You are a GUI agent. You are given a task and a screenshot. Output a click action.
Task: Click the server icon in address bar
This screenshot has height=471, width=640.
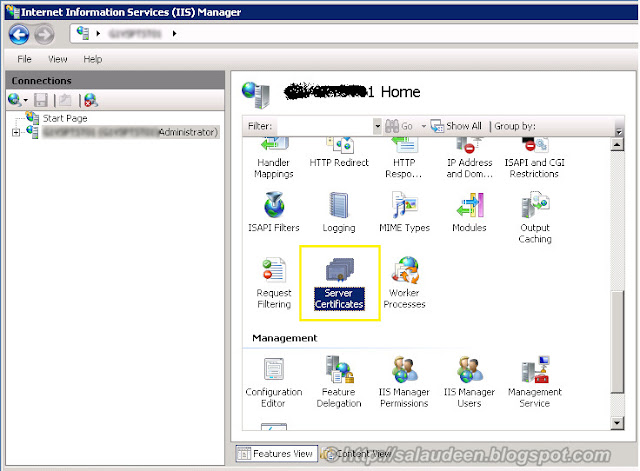tap(83, 33)
